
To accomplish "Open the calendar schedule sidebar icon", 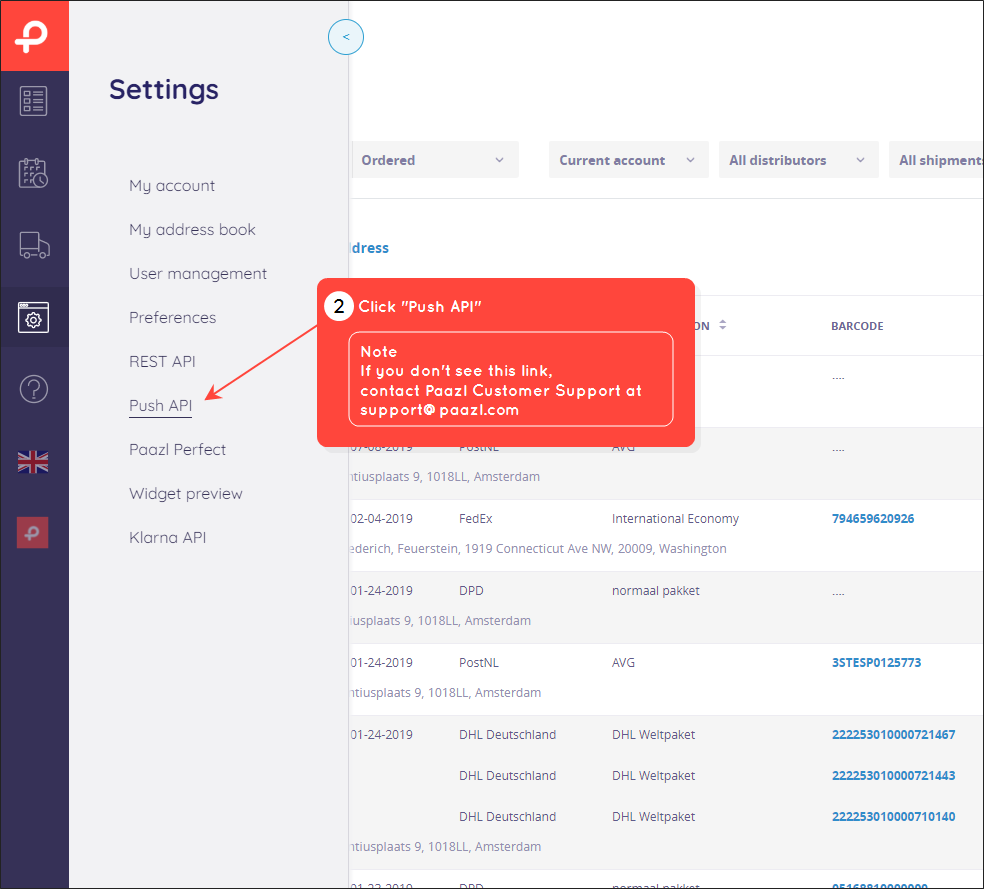I will coord(33,173).
